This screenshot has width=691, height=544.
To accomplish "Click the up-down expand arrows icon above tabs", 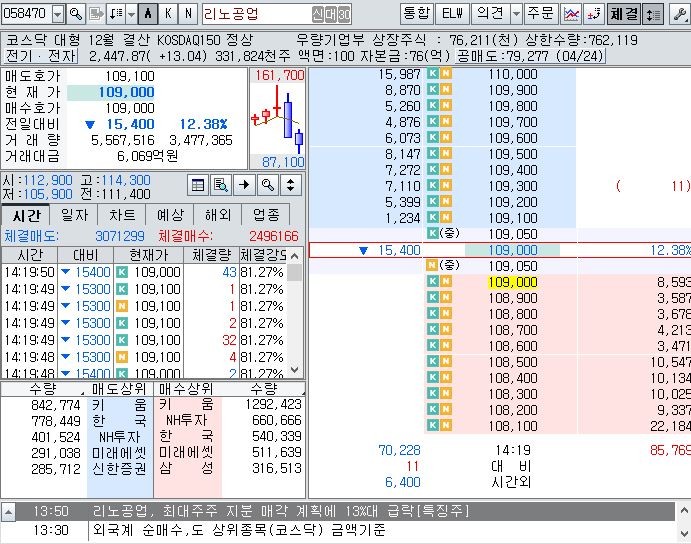I will click(290, 185).
